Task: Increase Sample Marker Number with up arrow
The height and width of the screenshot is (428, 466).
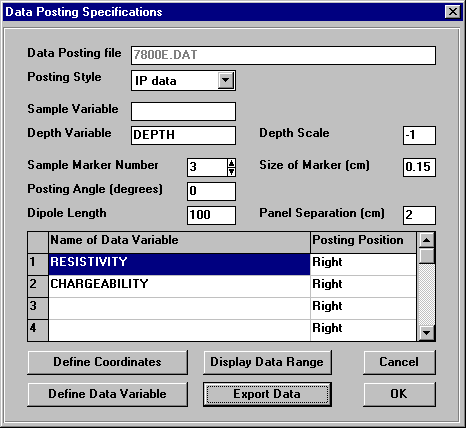Action: pos(231,163)
